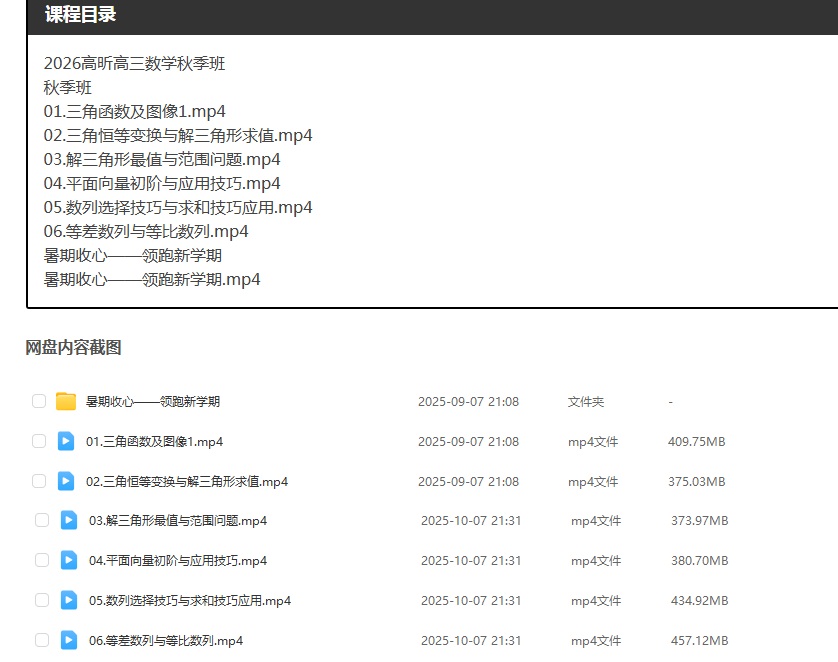Click the video file icon beside 05.数列选择技巧与求和技巧应用.mp4

point(69,600)
